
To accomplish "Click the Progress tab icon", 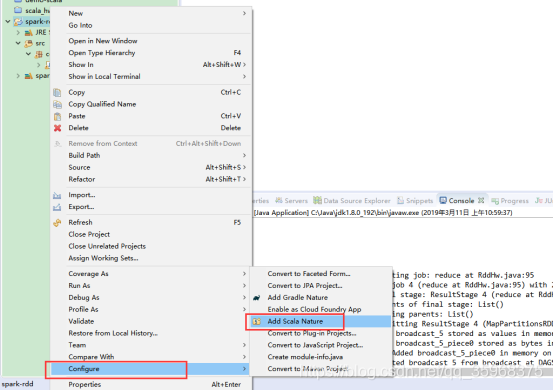I will pos(495,201).
